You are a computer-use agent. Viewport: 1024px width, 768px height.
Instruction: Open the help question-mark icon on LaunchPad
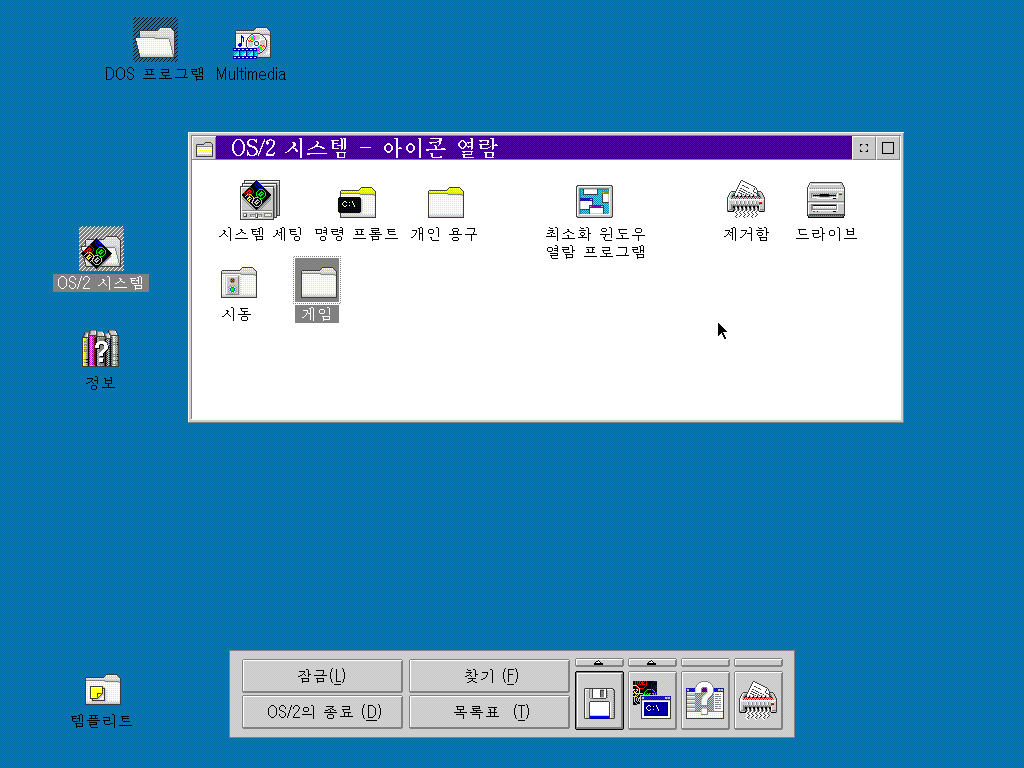[705, 700]
